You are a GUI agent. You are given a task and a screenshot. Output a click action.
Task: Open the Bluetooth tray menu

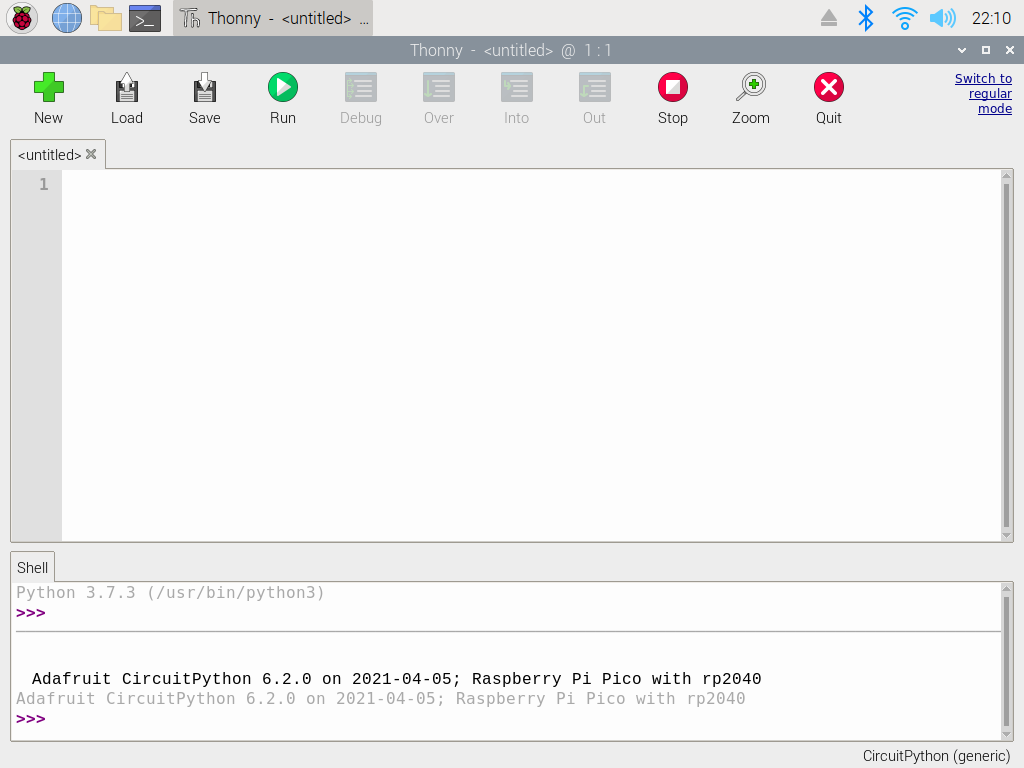coord(866,18)
